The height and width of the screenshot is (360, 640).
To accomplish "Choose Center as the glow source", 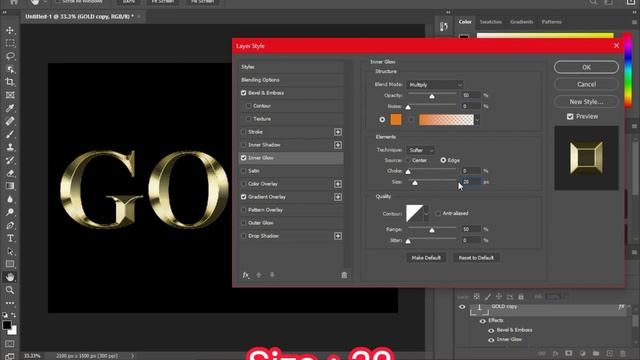I will pyautogui.click(x=408, y=160).
